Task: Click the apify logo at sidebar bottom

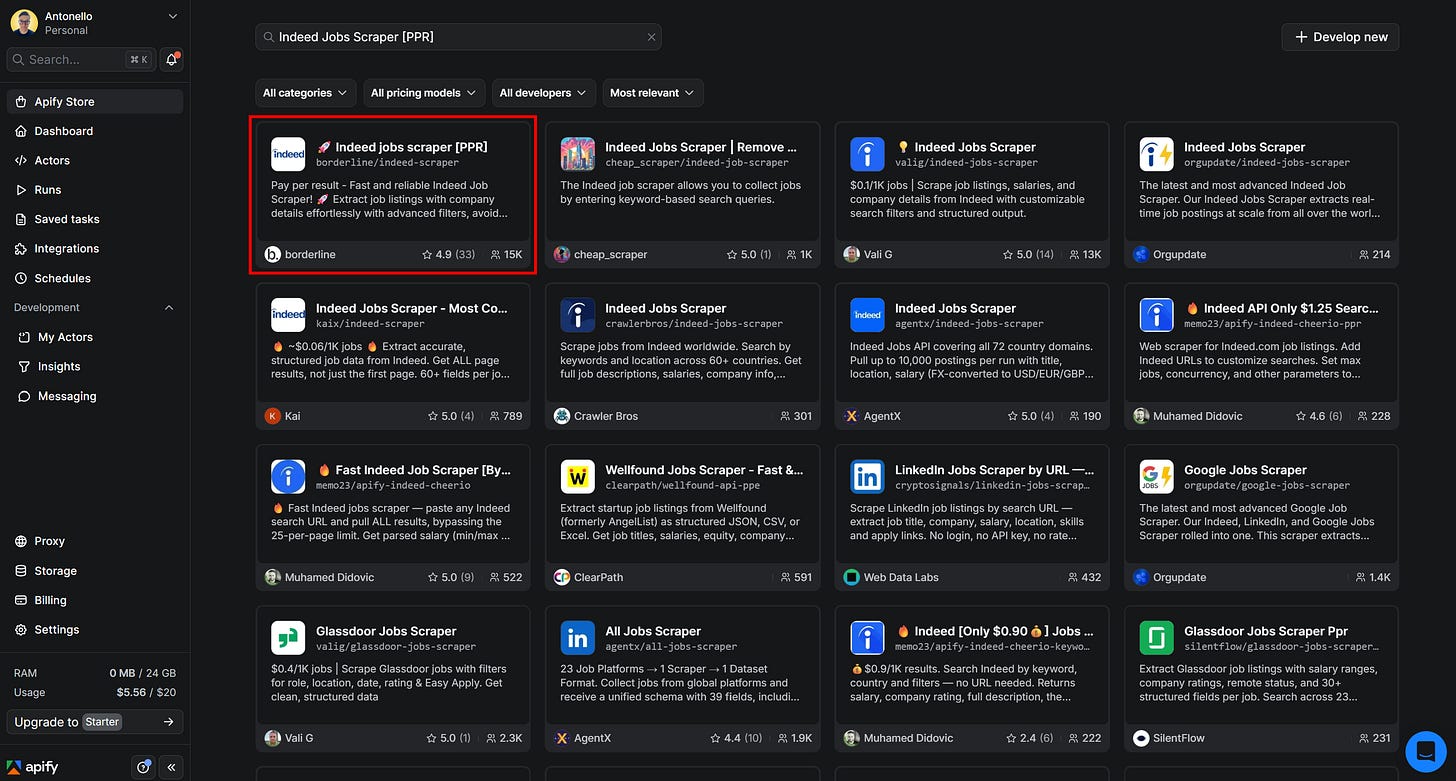Action: coord(35,767)
